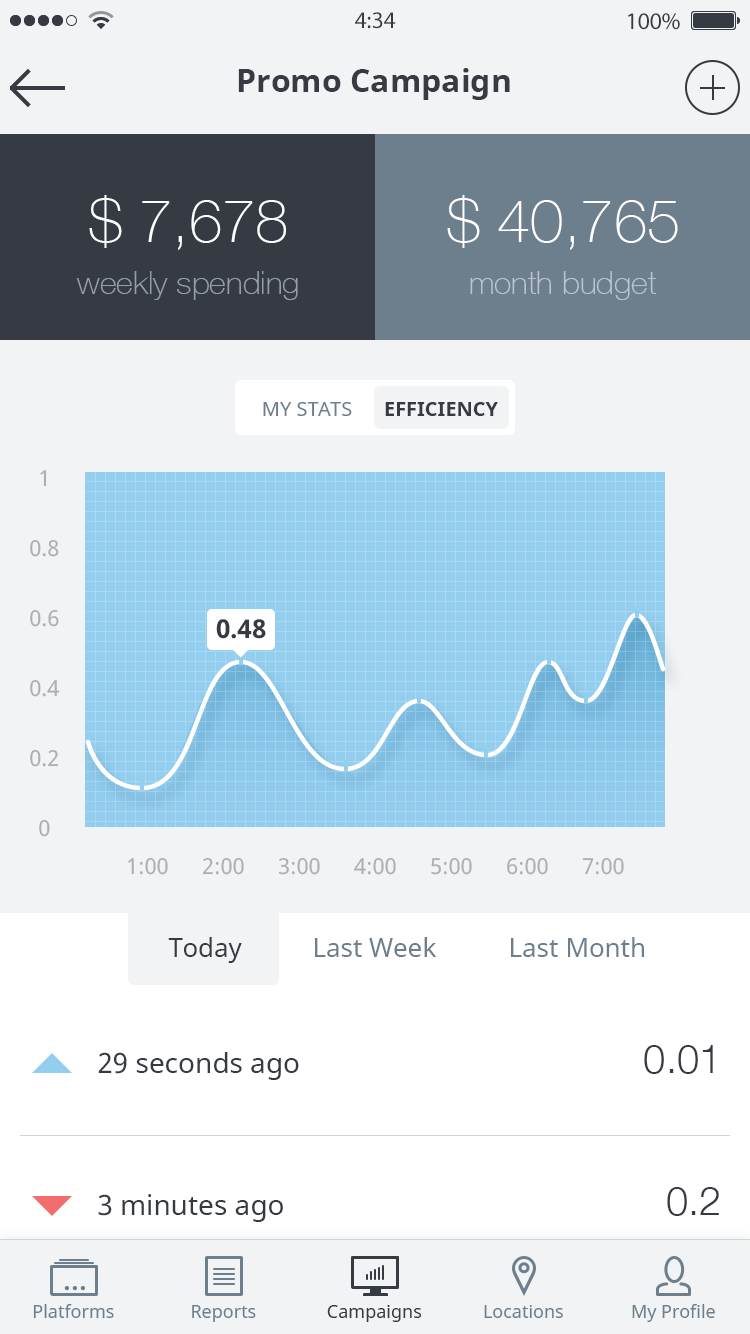The width and height of the screenshot is (750, 1334).
Task: Open the Locations pin icon
Action: coord(523,1277)
